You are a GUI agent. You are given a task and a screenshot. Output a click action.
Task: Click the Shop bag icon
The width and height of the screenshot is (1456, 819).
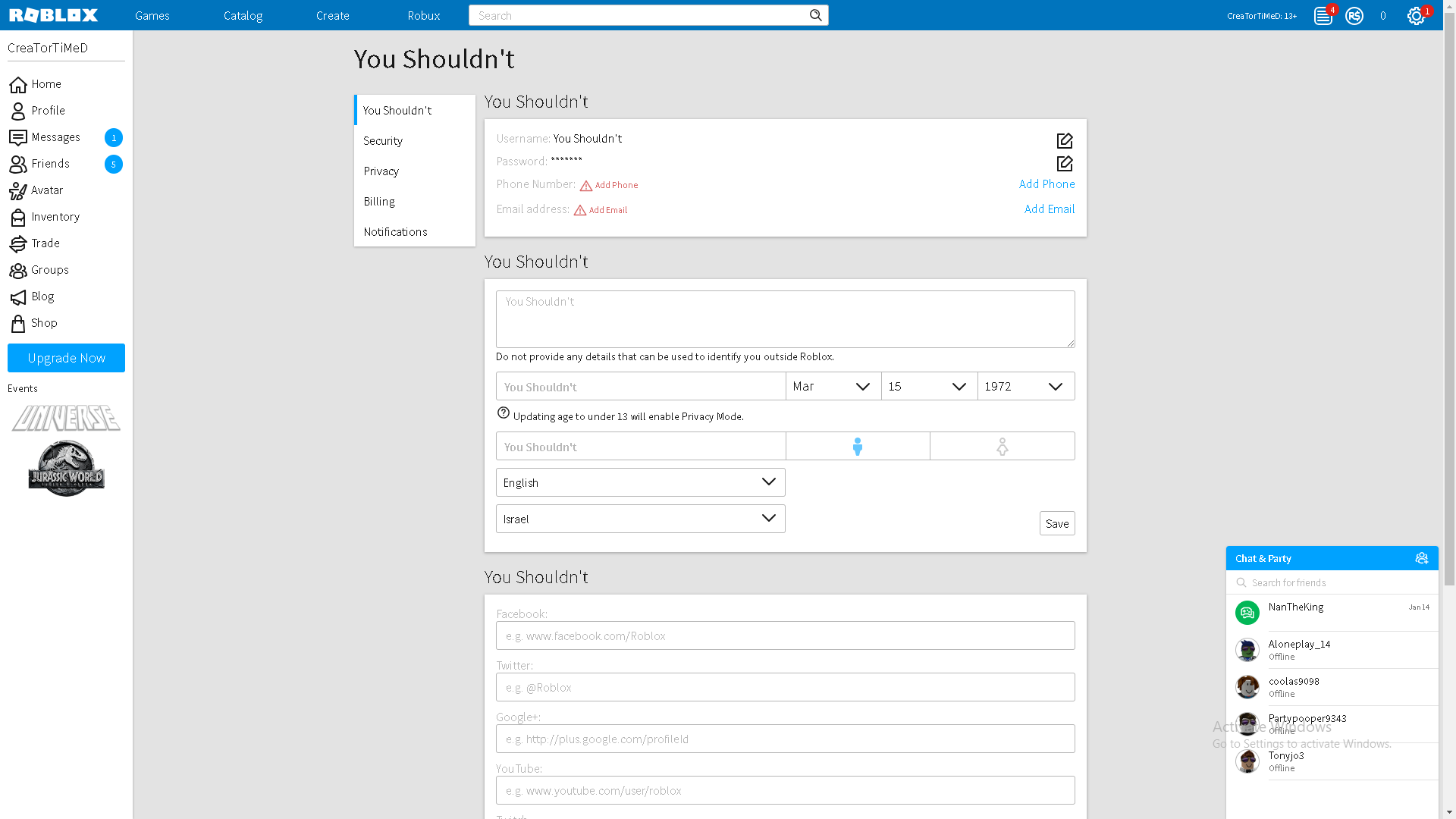click(x=18, y=323)
